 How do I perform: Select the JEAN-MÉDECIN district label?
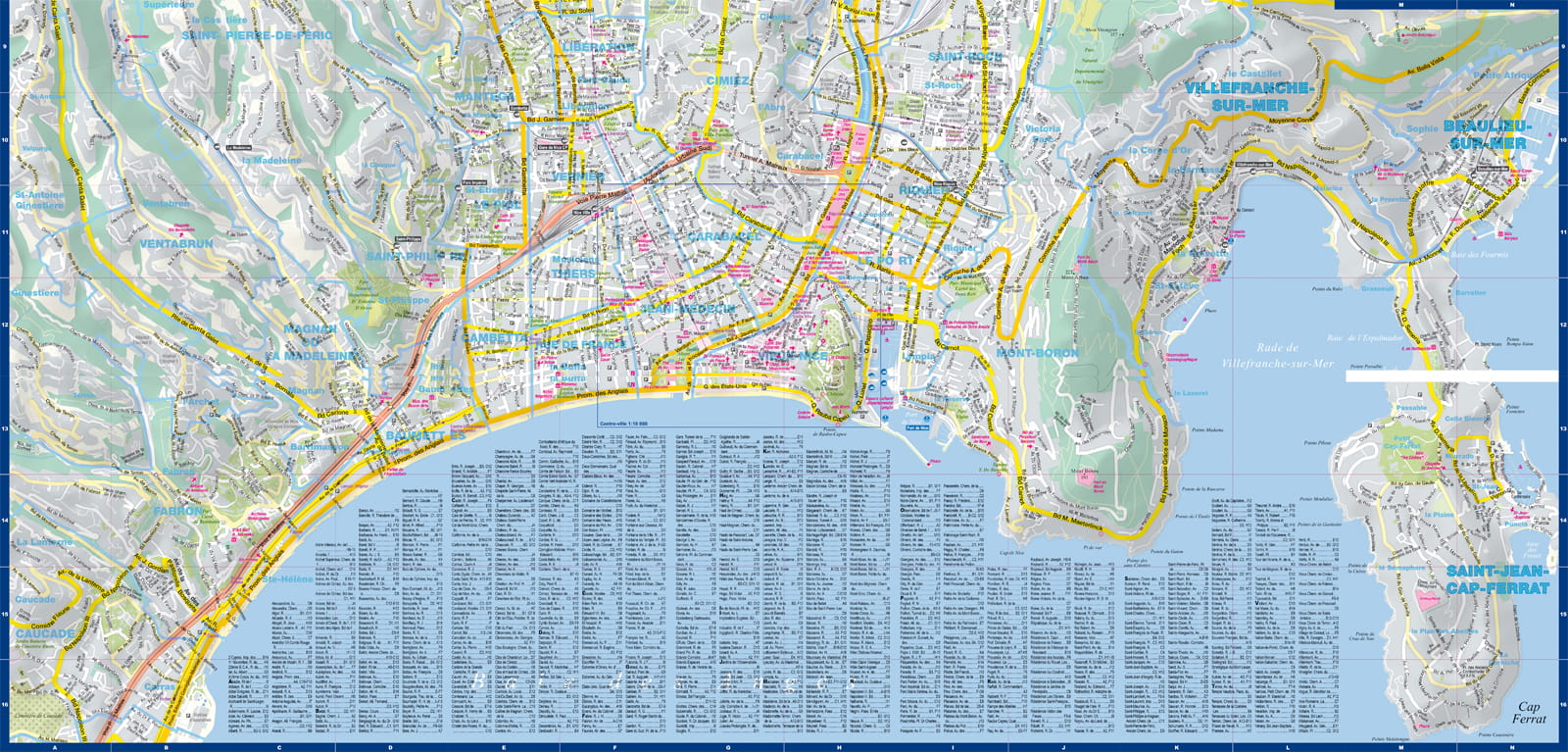click(687, 308)
